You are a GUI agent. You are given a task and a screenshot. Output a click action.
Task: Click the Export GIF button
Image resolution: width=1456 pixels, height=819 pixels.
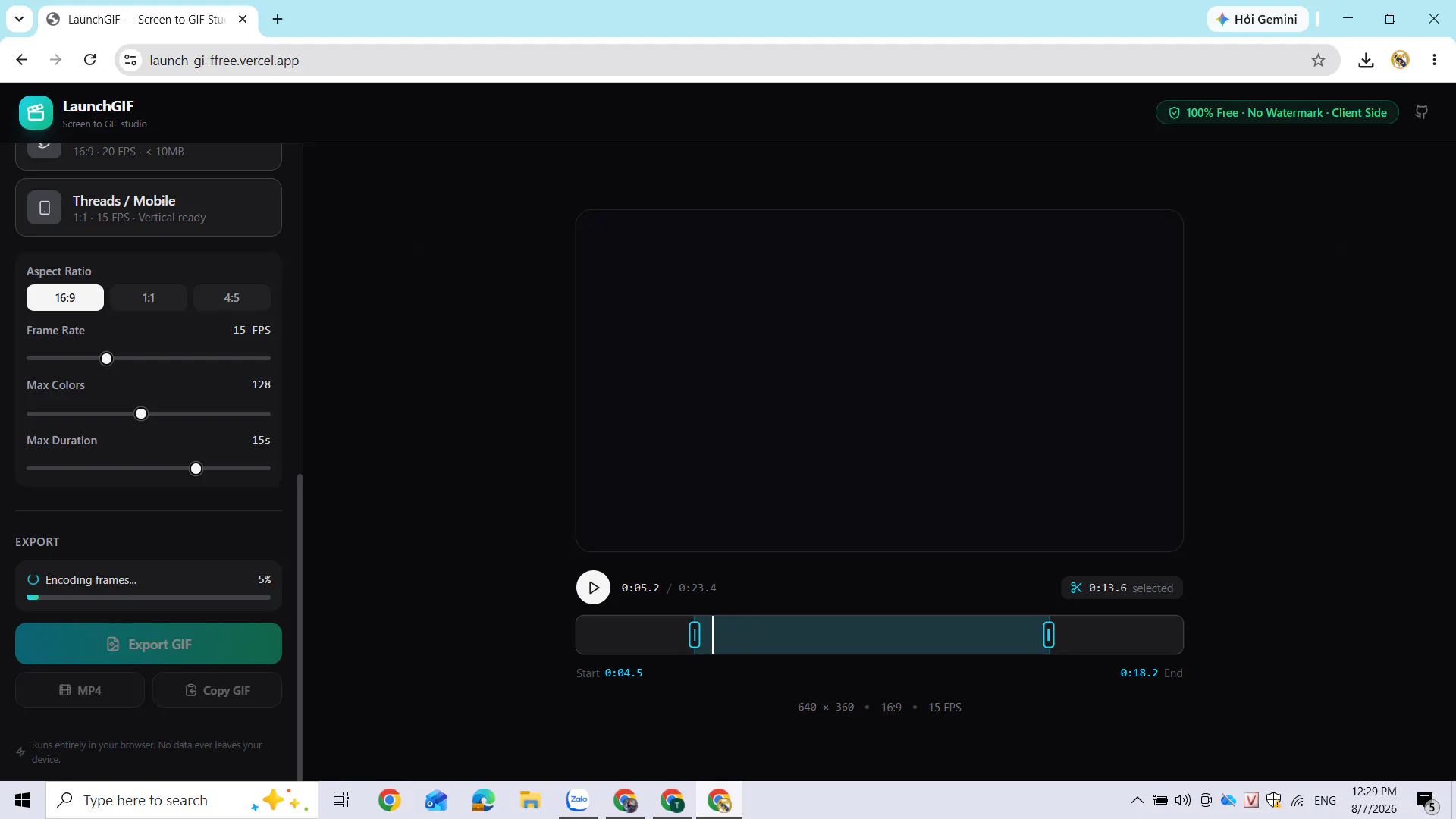149,644
